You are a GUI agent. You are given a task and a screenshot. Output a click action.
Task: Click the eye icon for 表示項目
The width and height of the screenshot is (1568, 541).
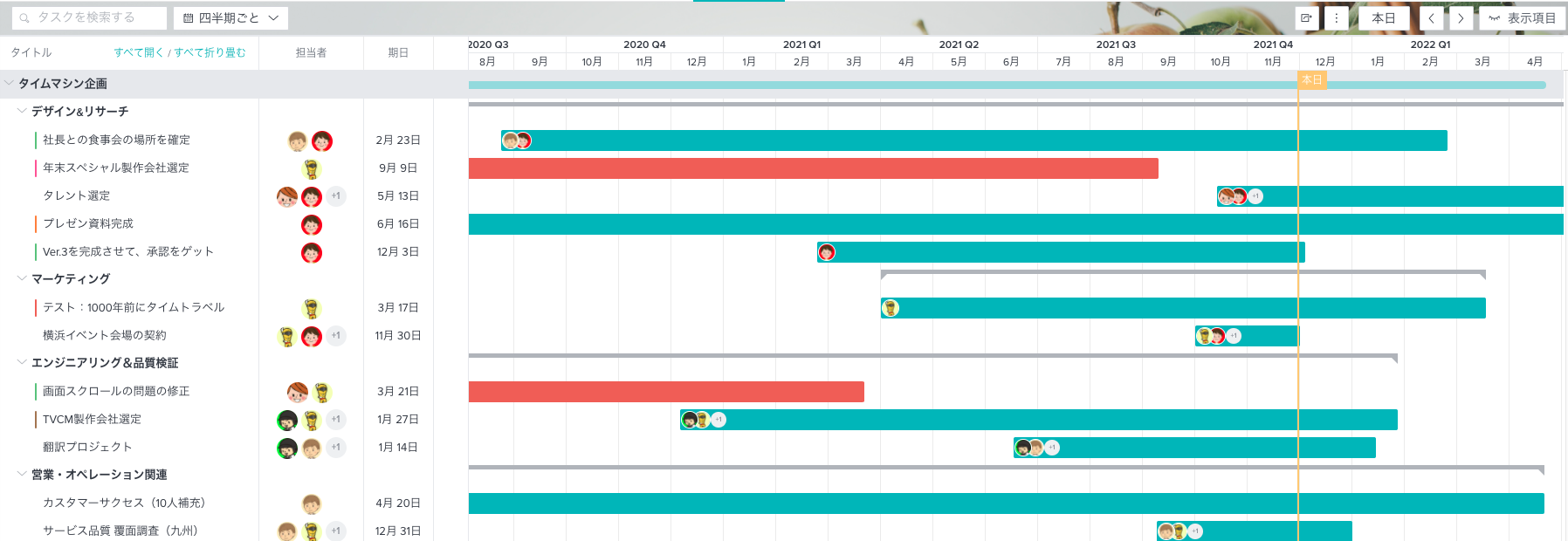click(x=1495, y=18)
